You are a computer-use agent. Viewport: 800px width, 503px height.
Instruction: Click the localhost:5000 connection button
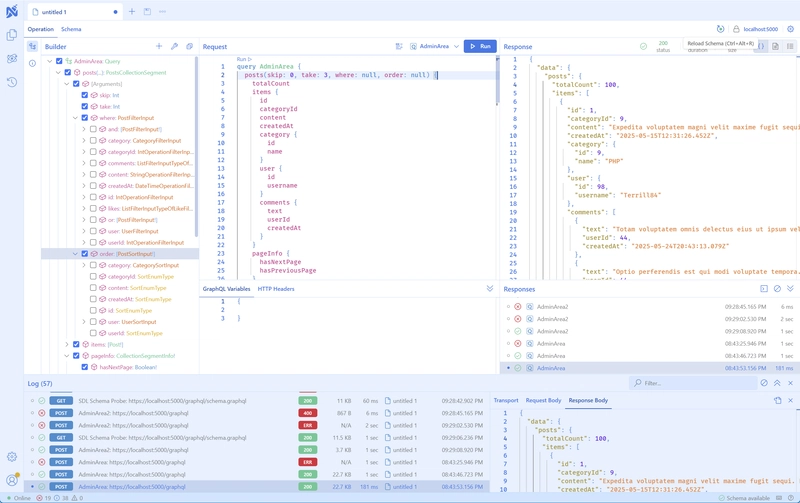(756, 29)
